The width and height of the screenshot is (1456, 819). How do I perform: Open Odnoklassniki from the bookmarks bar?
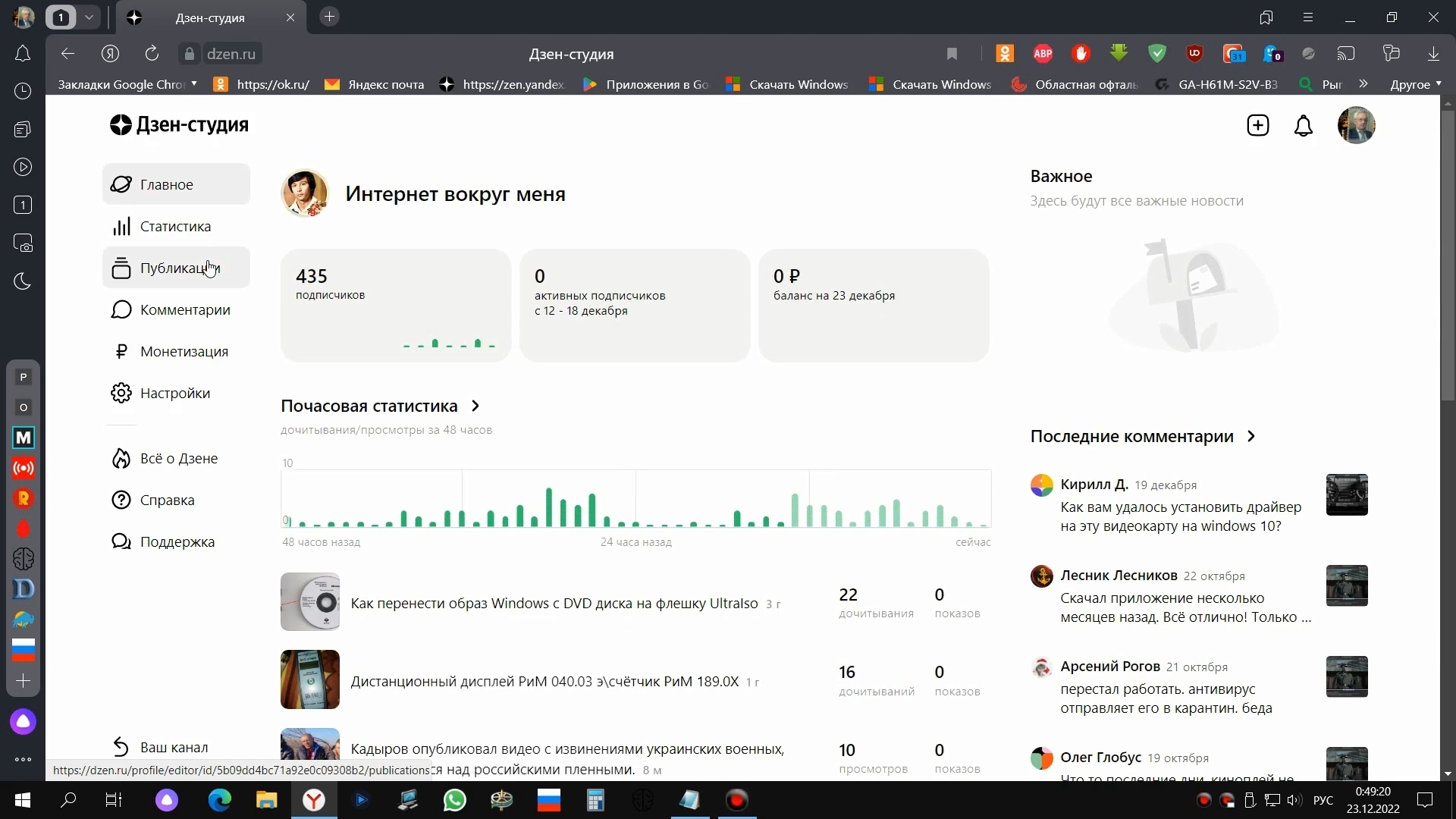[x=262, y=84]
